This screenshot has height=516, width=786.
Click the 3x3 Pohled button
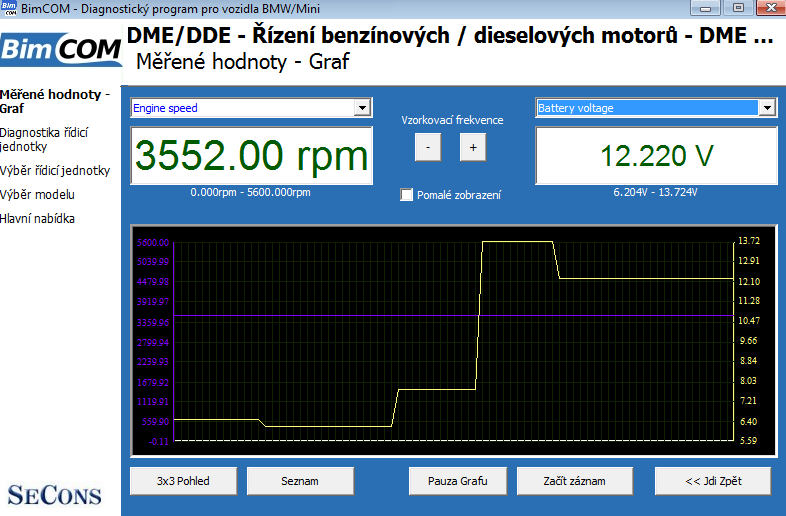183,481
